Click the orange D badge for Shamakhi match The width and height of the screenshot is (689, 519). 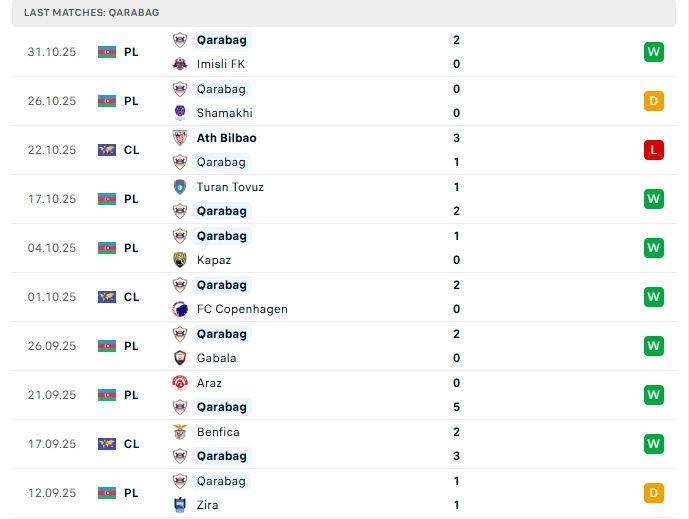(x=654, y=101)
